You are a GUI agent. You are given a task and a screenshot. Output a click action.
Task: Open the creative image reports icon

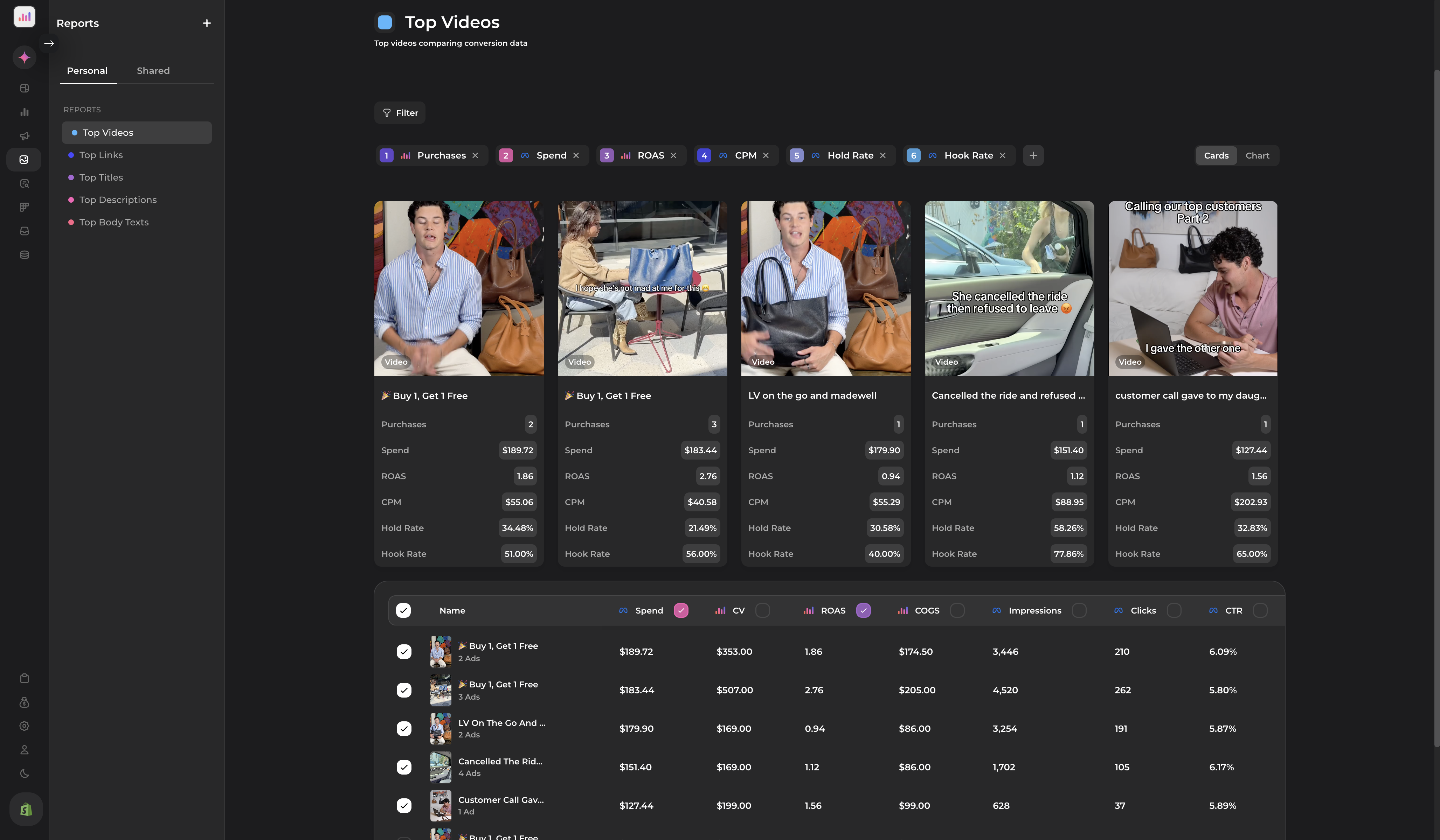coord(24,160)
